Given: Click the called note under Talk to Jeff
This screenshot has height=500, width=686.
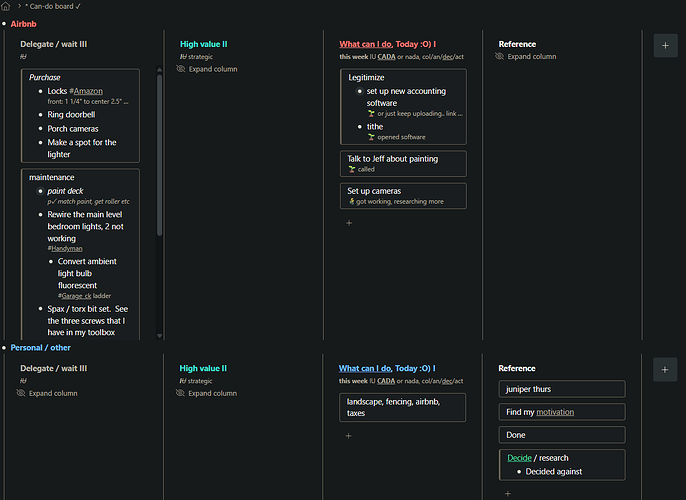Looking at the screenshot, I should click(x=366, y=169).
